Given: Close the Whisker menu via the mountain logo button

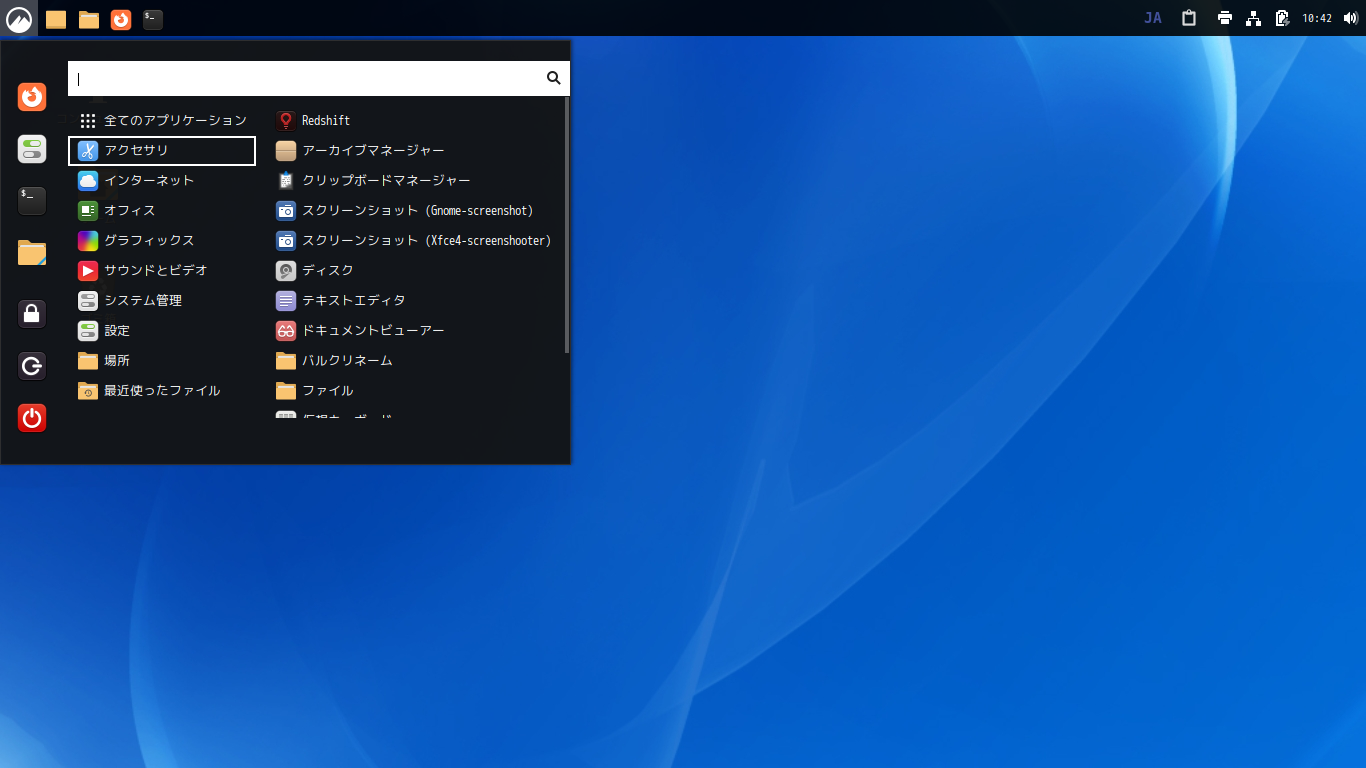Looking at the screenshot, I should click(19, 18).
